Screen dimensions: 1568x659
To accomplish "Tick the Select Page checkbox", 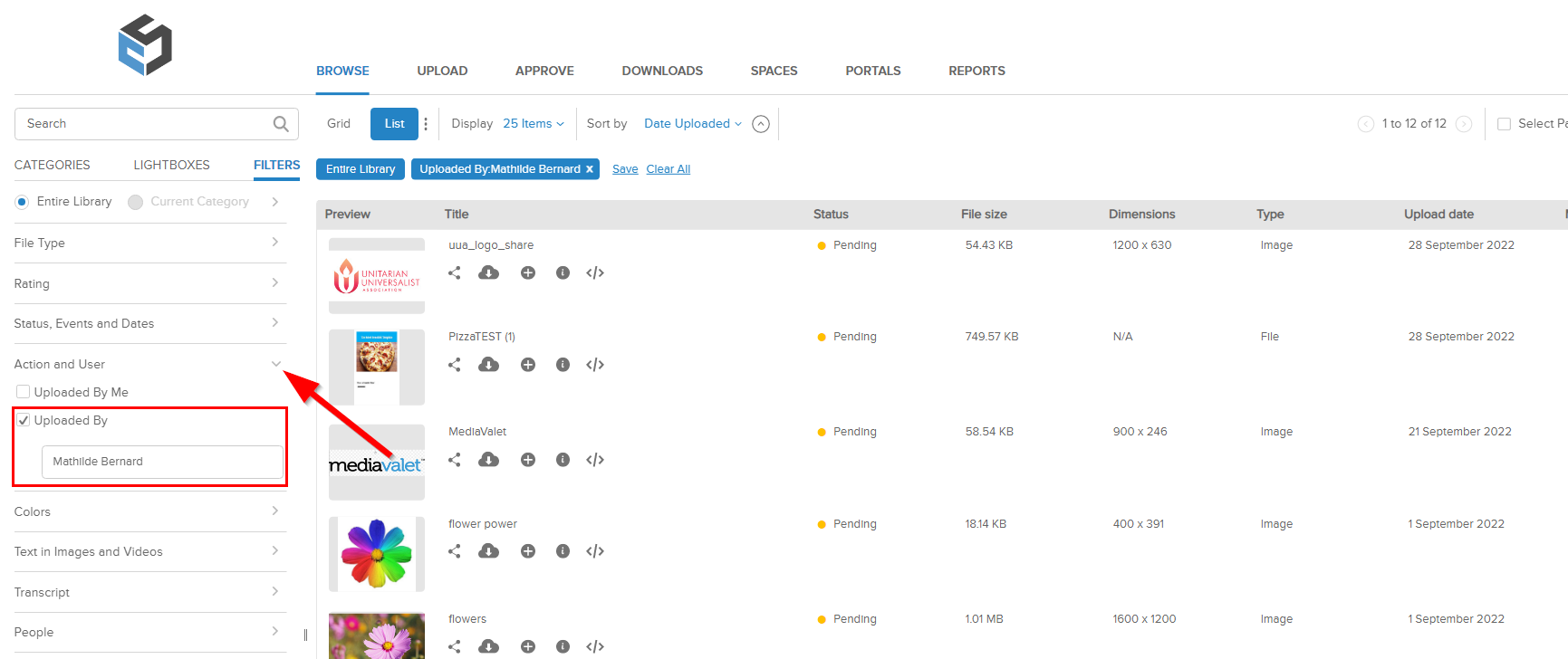I will coord(1504,124).
